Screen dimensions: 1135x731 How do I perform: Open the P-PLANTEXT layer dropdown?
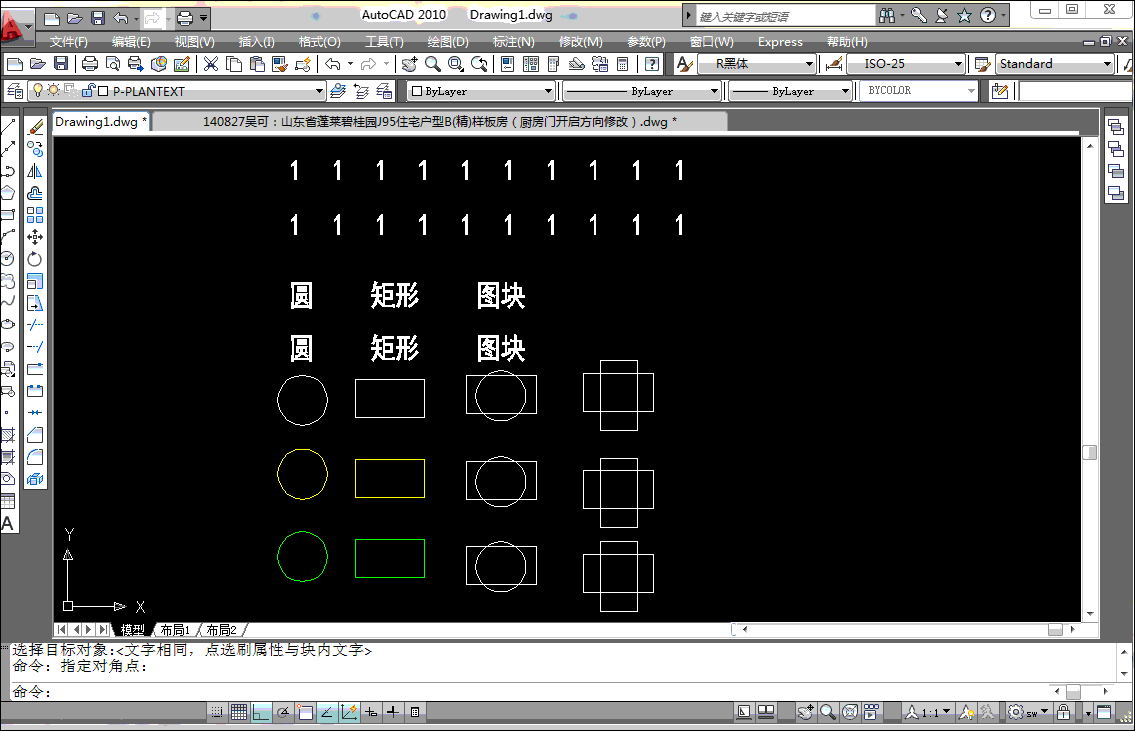pyautogui.click(x=319, y=91)
